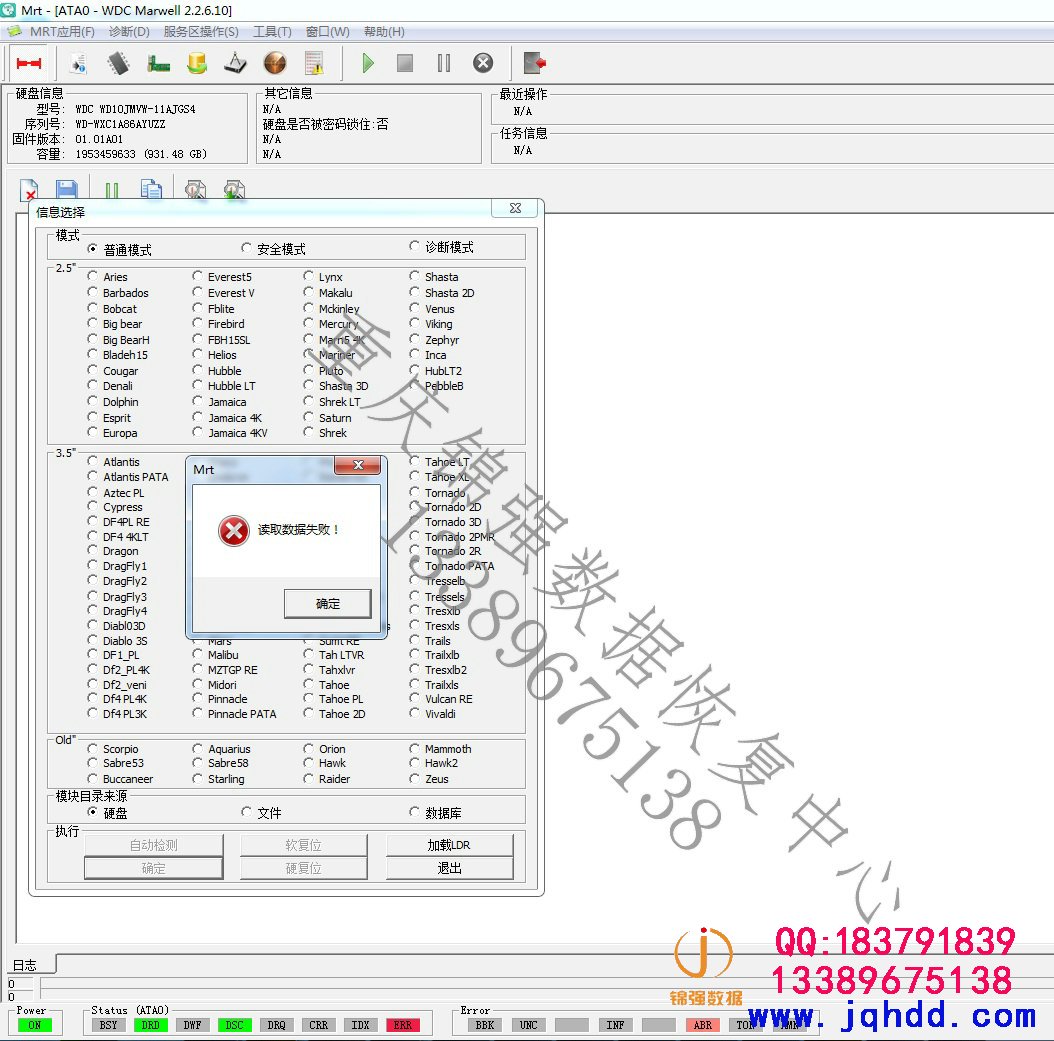Click the green double bar icon
The width and height of the screenshot is (1054, 1041).
click(x=112, y=190)
